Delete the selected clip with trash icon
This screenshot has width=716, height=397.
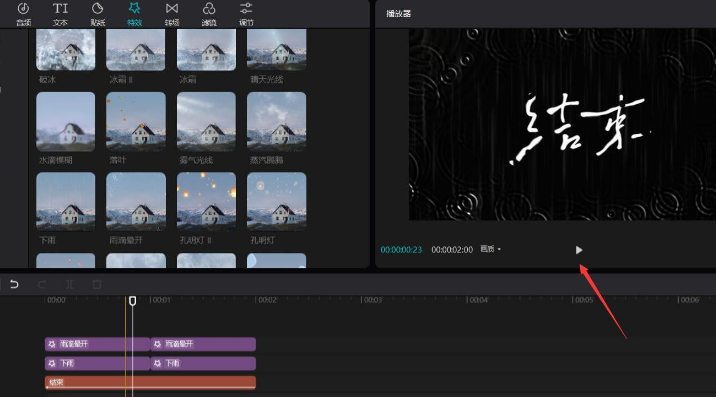point(97,284)
